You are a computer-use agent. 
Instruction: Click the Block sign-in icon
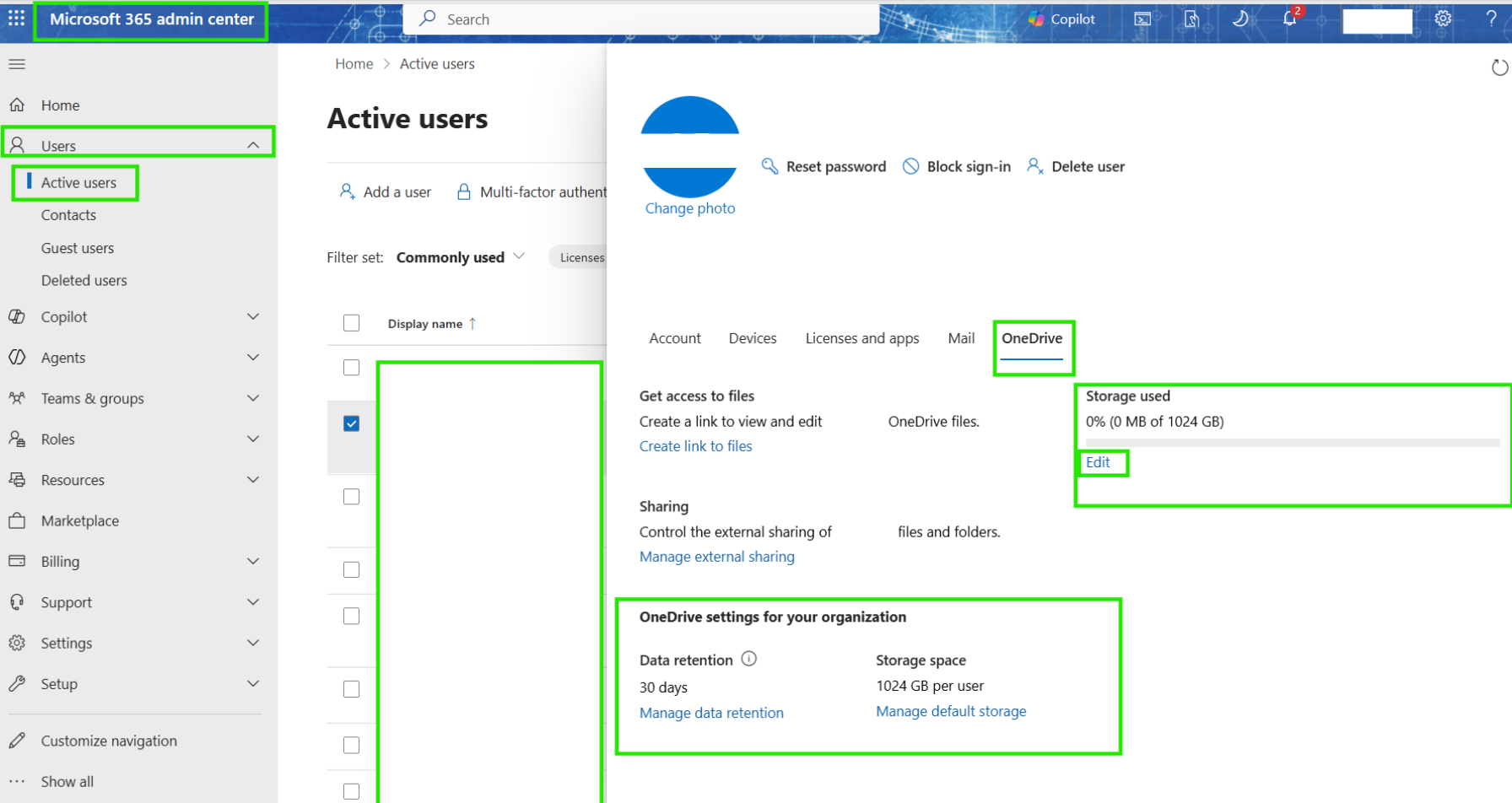[x=911, y=166]
